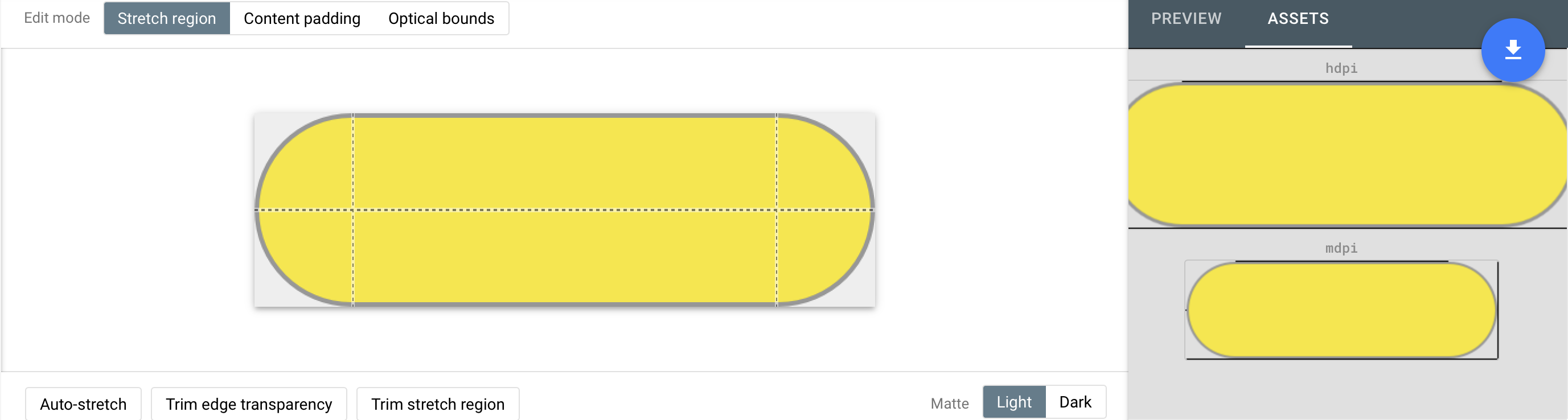Click the hdpi asset thumbnail
This screenshot has height=420, width=1568.
[x=1348, y=155]
